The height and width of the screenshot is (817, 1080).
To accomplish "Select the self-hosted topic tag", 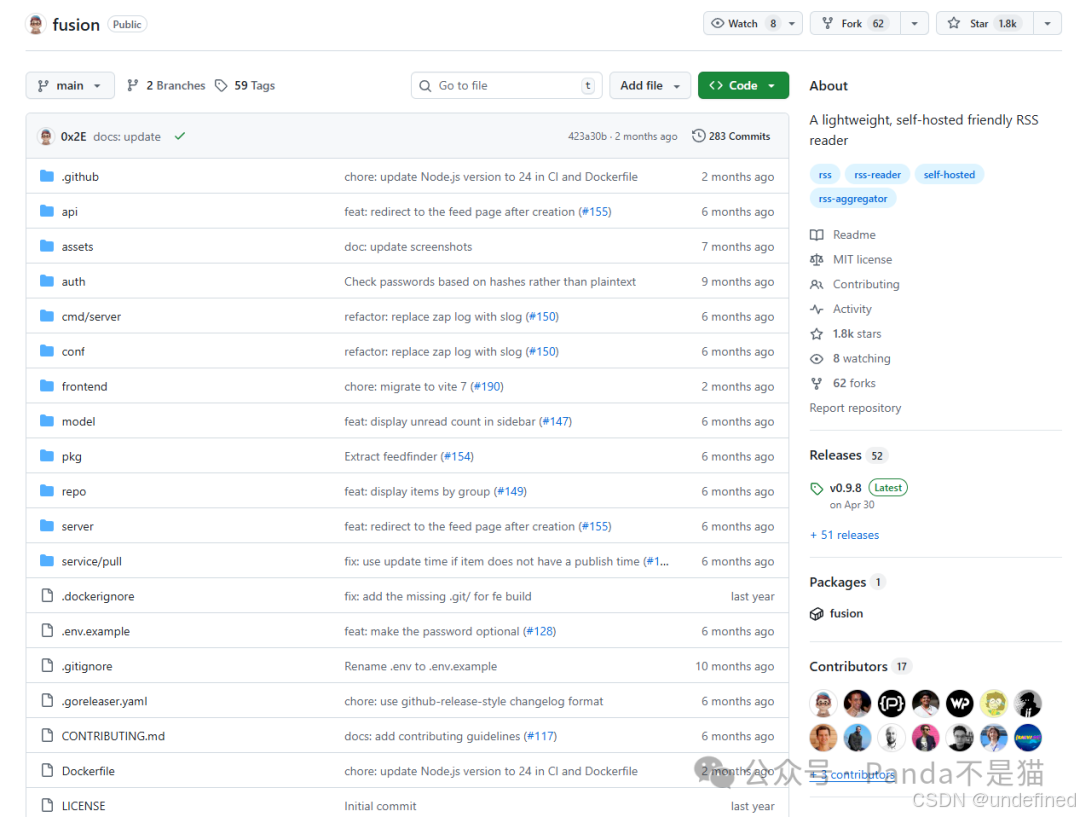I will coord(949,175).
